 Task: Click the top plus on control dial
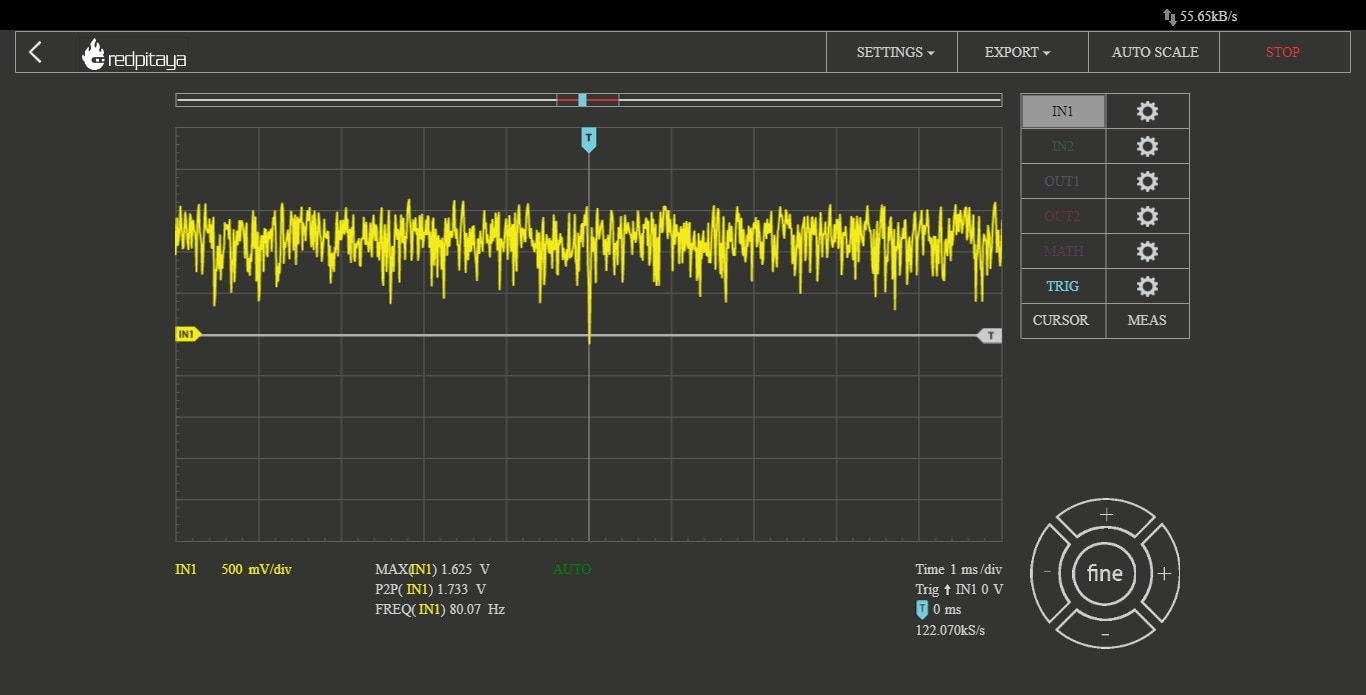click(1106, 515)
